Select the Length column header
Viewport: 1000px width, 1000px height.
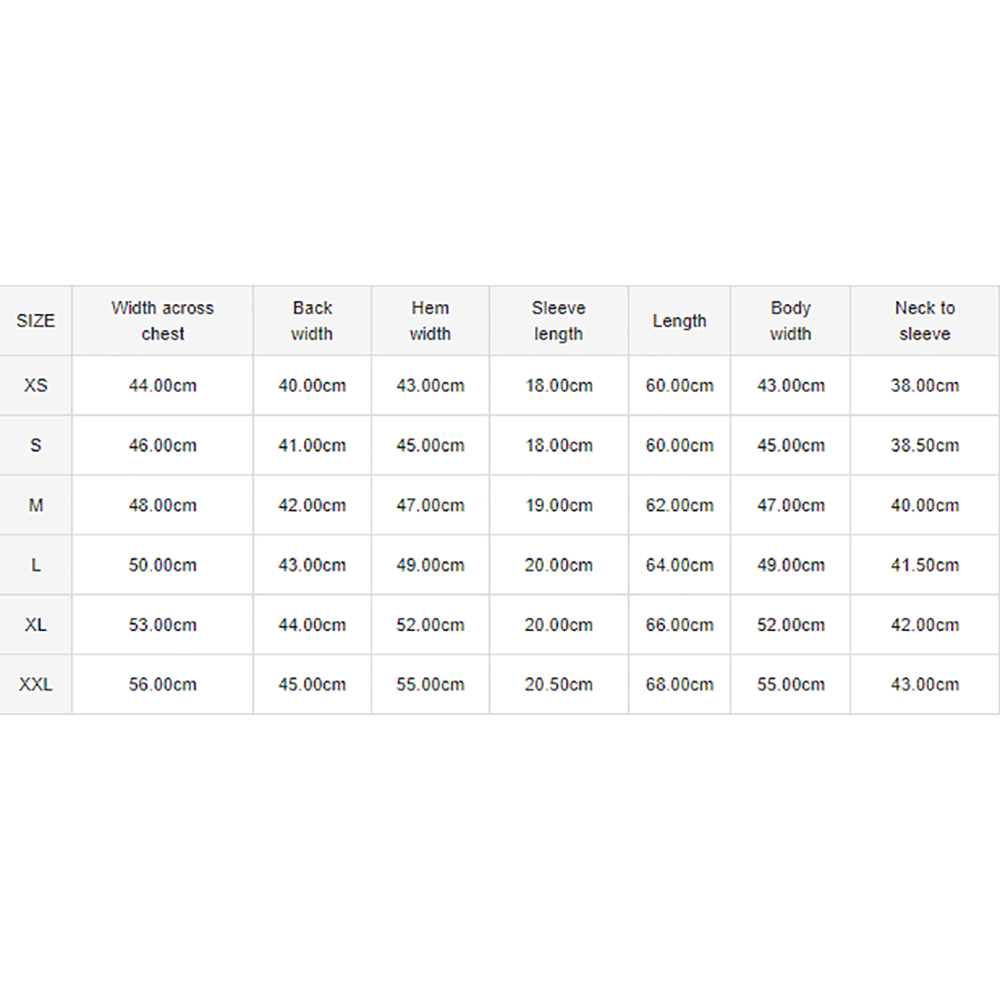[679, 321]
